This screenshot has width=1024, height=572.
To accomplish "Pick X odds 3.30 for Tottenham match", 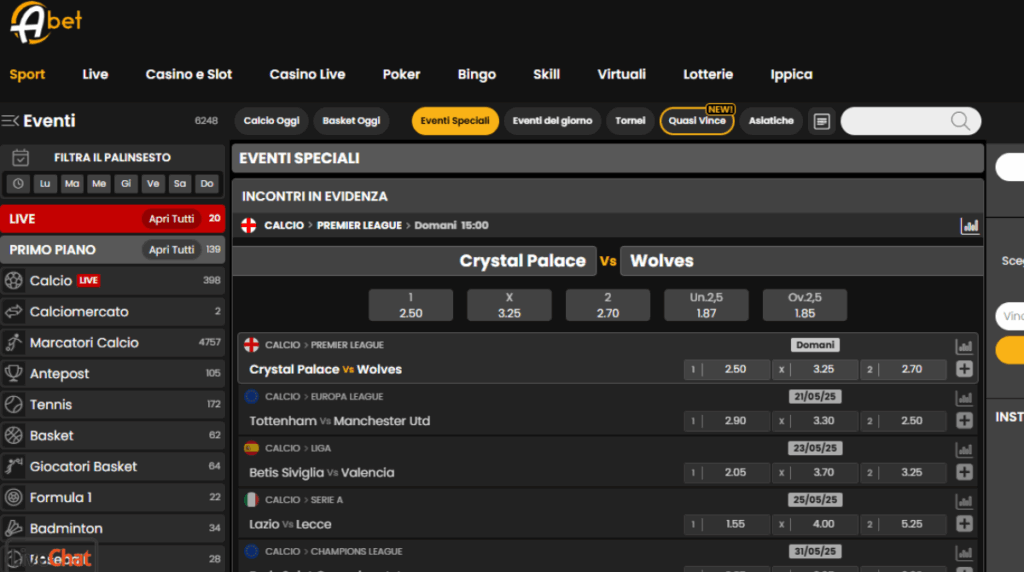I will 815,421.
